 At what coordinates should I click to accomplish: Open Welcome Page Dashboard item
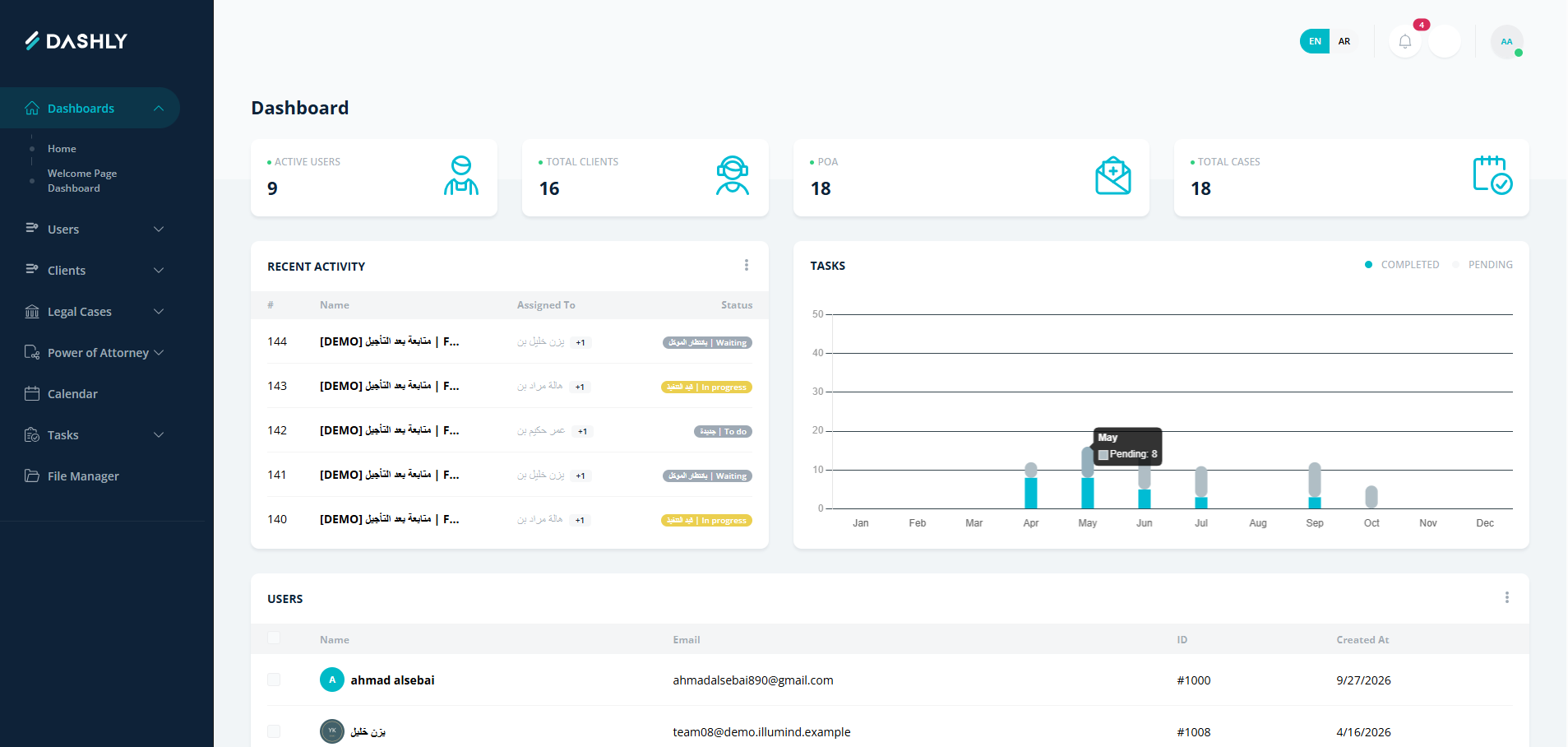point(82,181)
